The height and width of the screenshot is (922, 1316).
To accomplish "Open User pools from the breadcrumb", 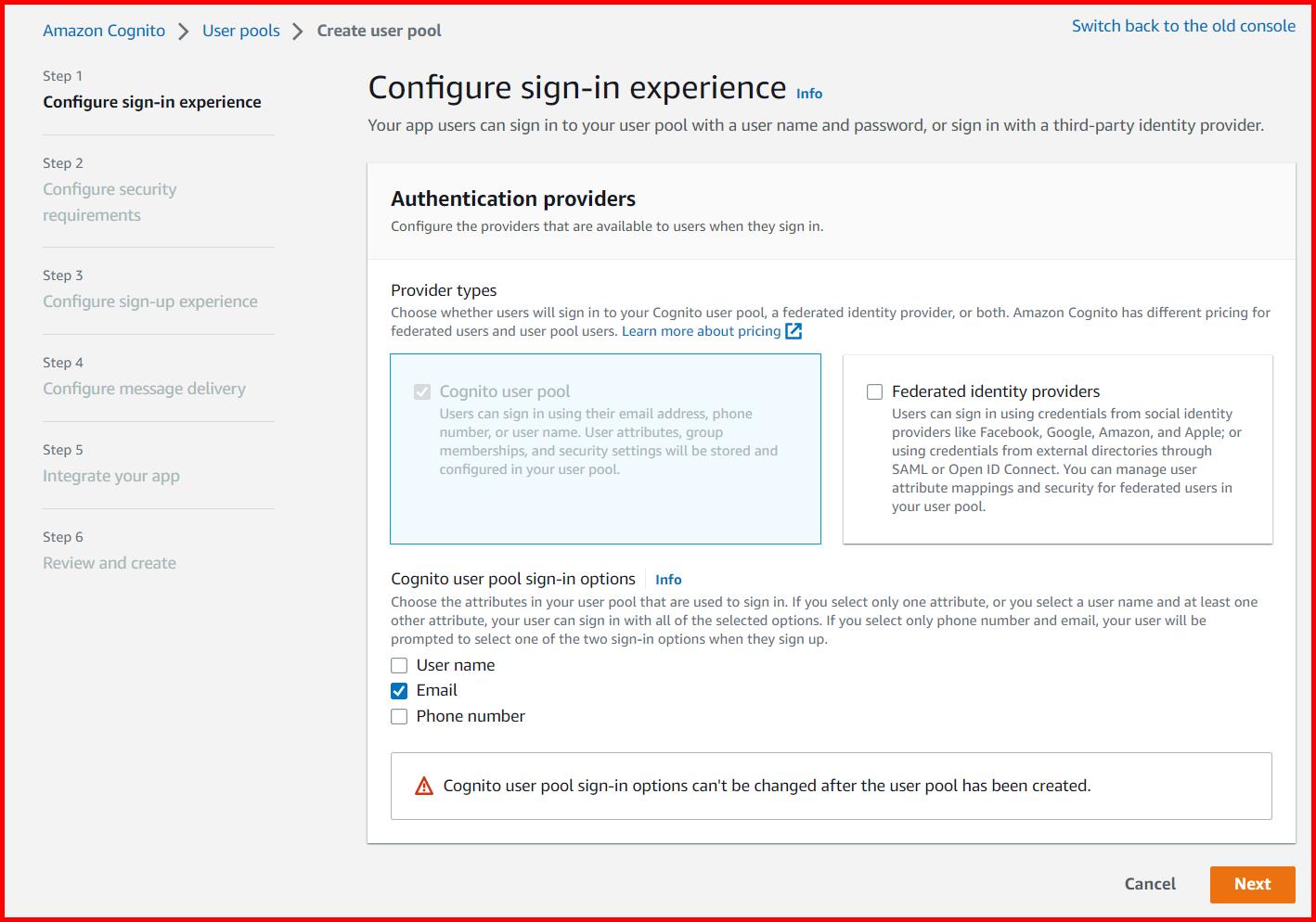I will click(240, 30).
